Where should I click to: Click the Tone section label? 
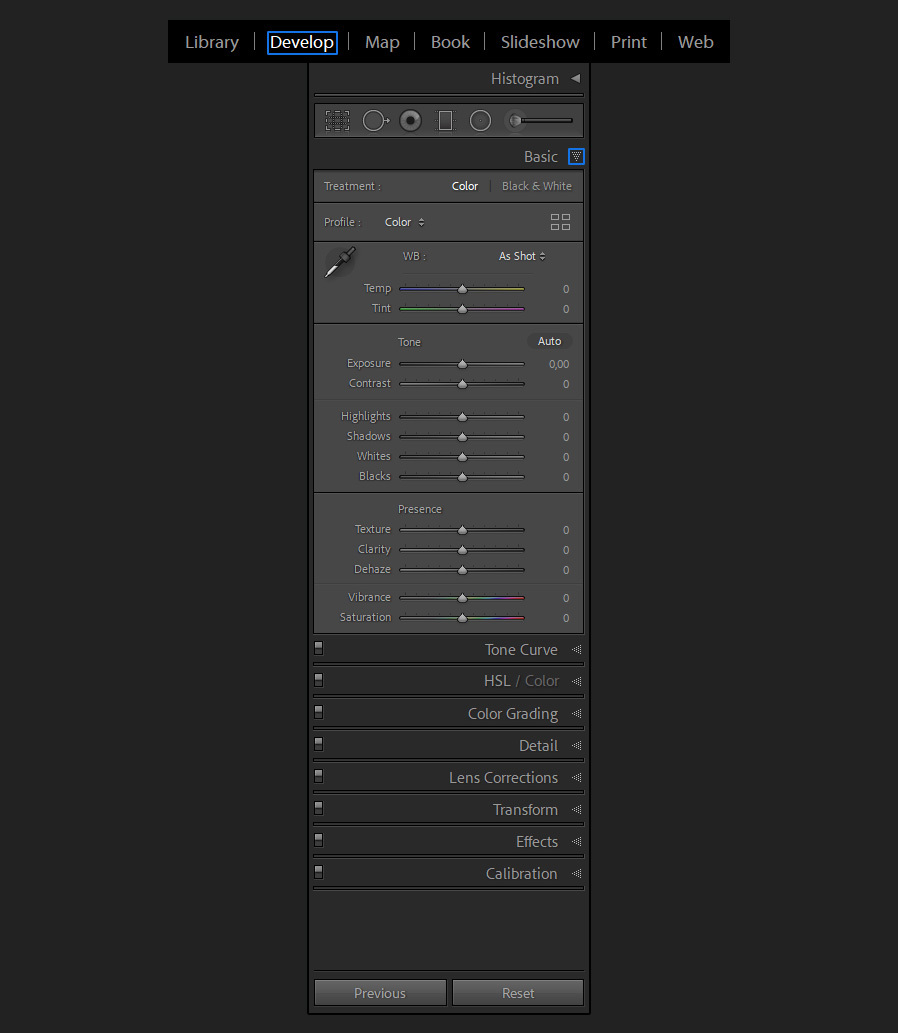tap(409, 342)
